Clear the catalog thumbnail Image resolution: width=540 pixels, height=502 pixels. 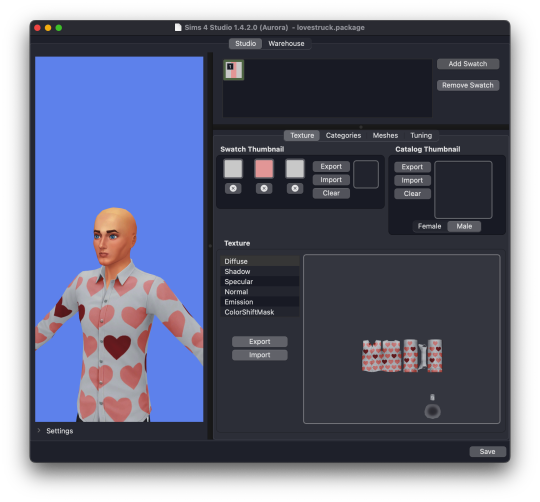pos(412,194)
